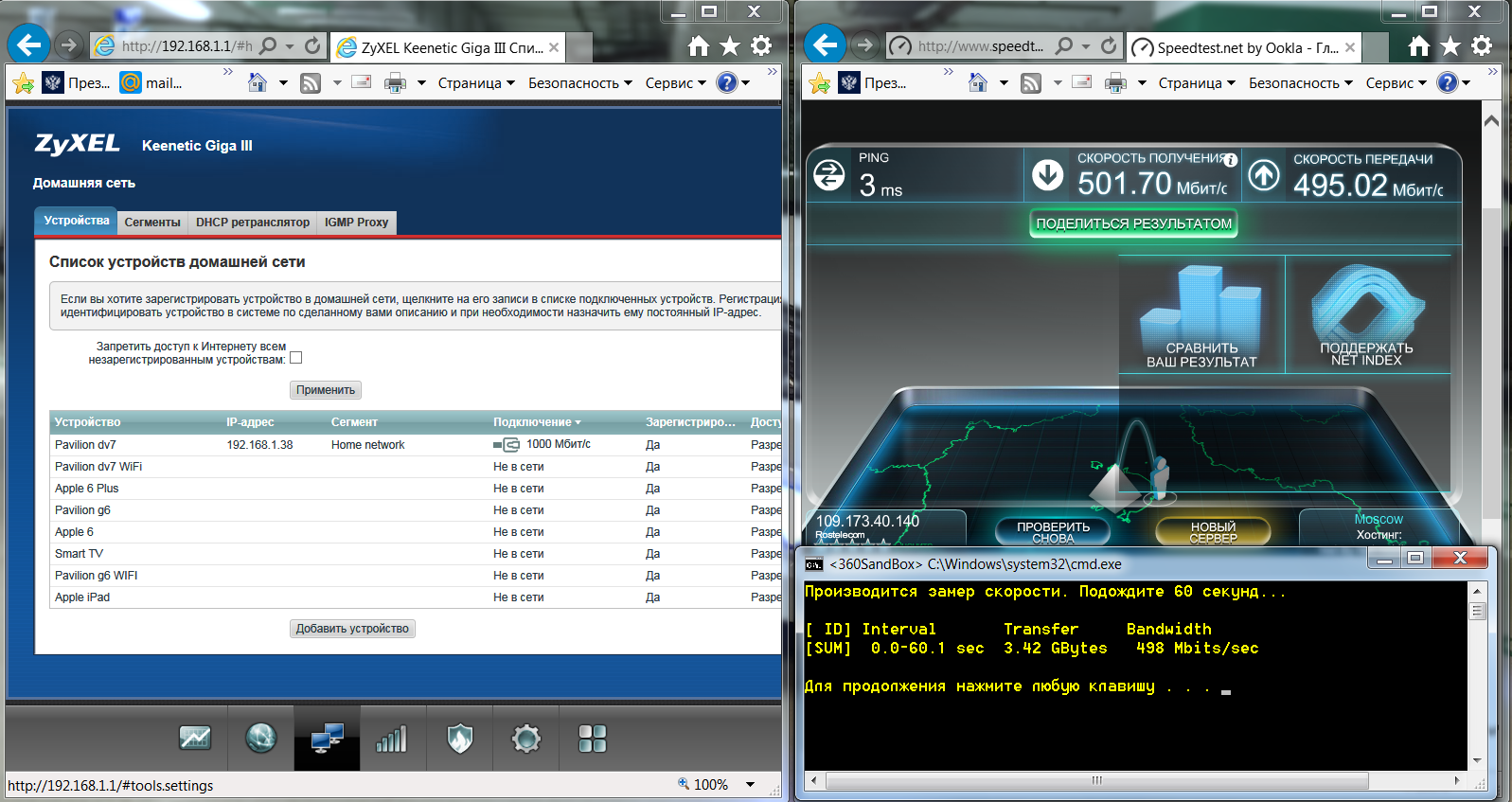The width and height of the screenshot is (1512, 802).
Task: Open the 100% zoom level dropdown arrow
Action: (x=750, y=784)
